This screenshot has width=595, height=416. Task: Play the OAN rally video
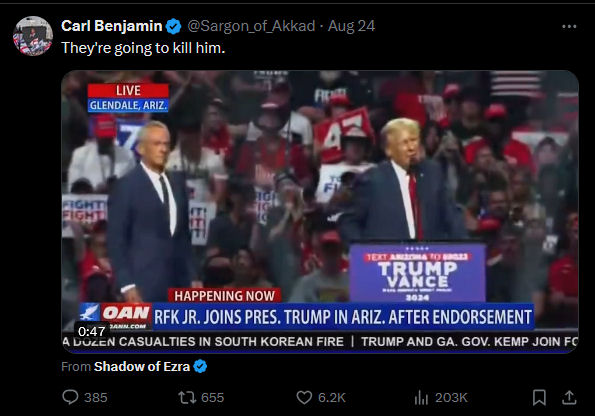(x=320, y=211)
